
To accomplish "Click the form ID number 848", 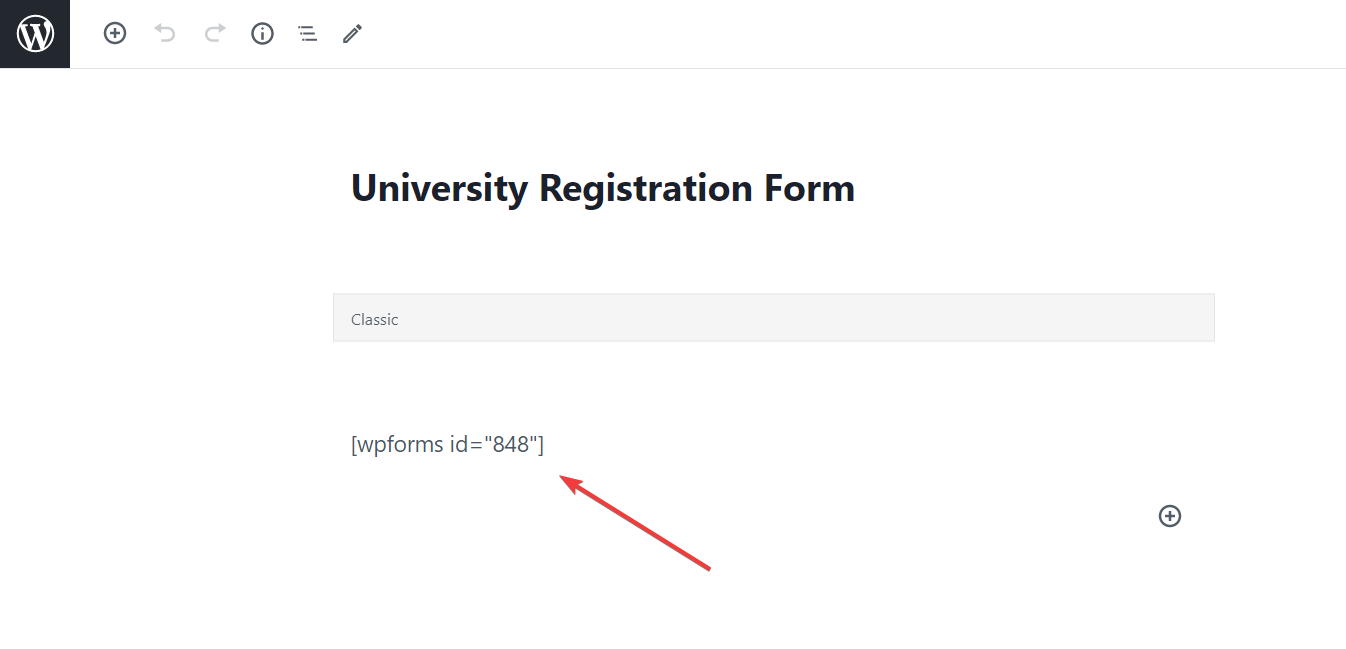I will click(x=510, y=445).
